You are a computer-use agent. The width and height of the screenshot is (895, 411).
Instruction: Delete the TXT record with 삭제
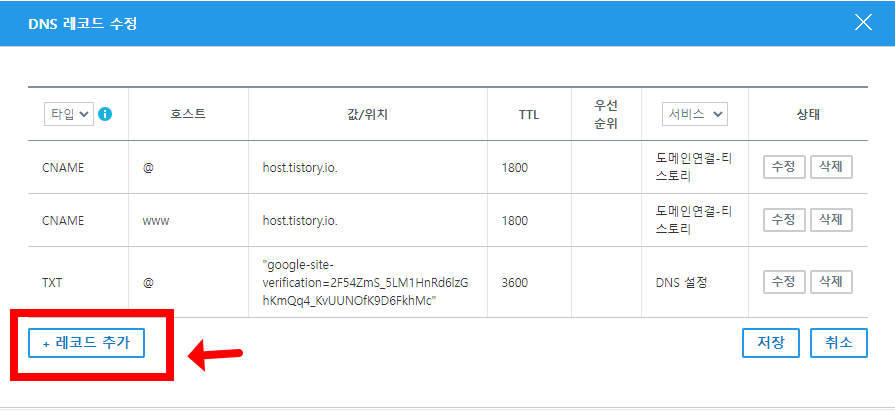tap(832, 281)
